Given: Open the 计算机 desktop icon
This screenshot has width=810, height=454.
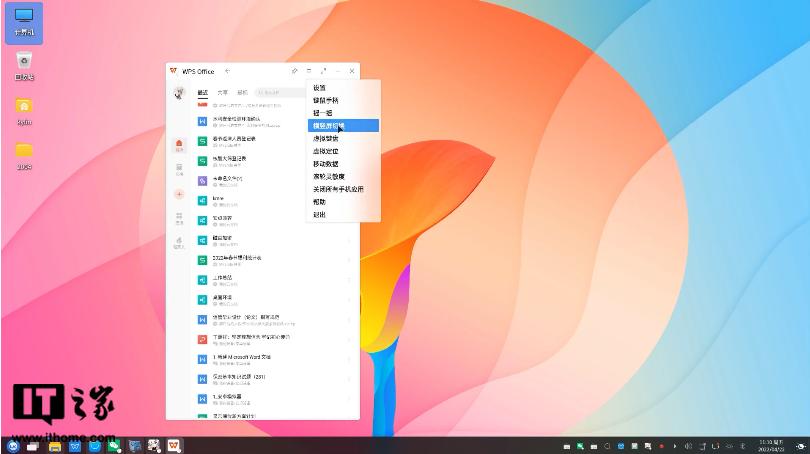Looking at the screenshot, I should 24,22.
